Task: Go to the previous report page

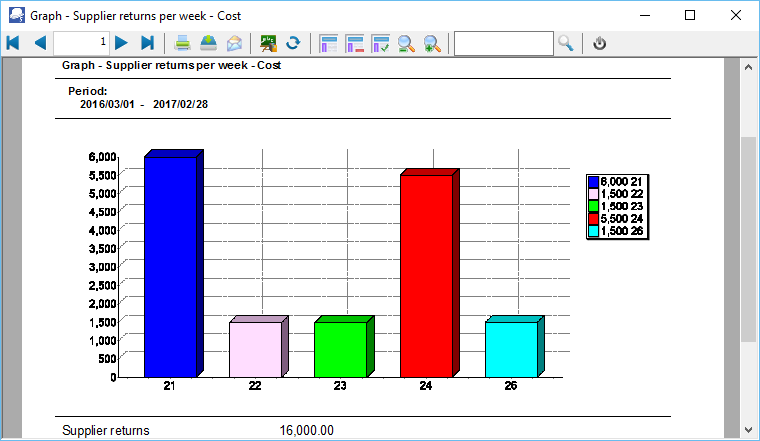Action: [40, 43]
